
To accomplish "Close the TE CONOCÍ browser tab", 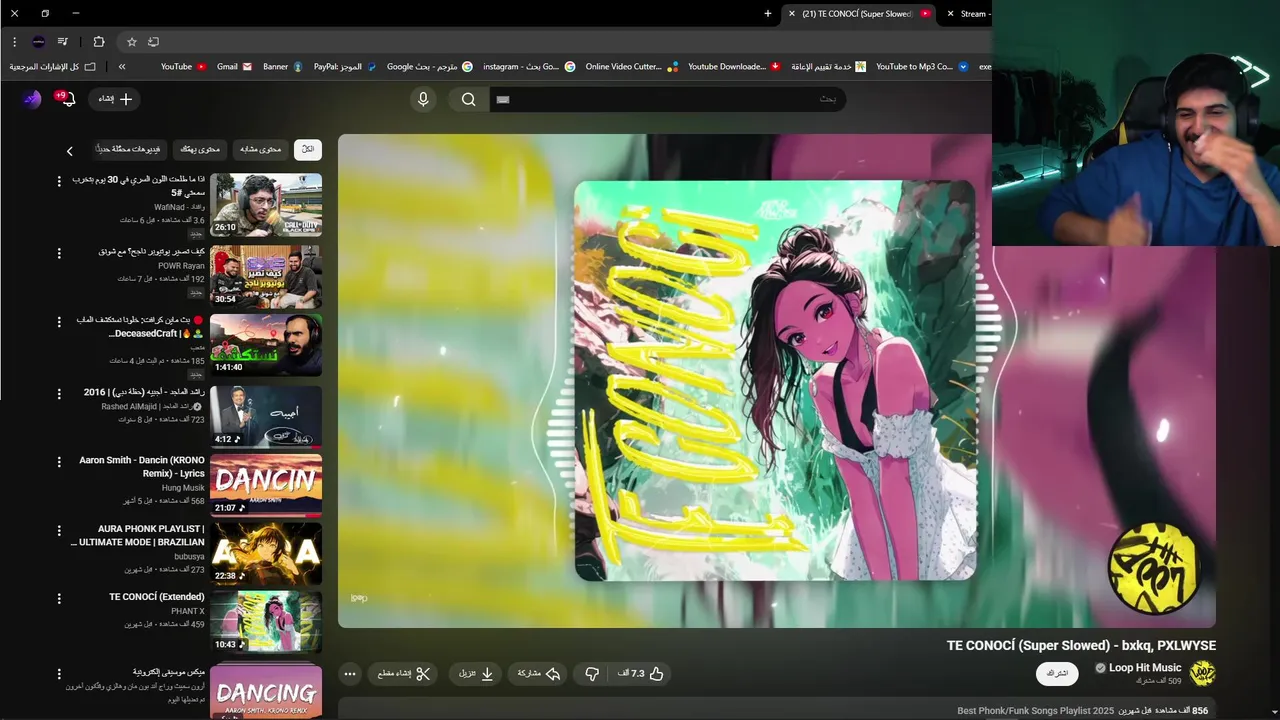I will pyautogui.click(x=792, y=14).
